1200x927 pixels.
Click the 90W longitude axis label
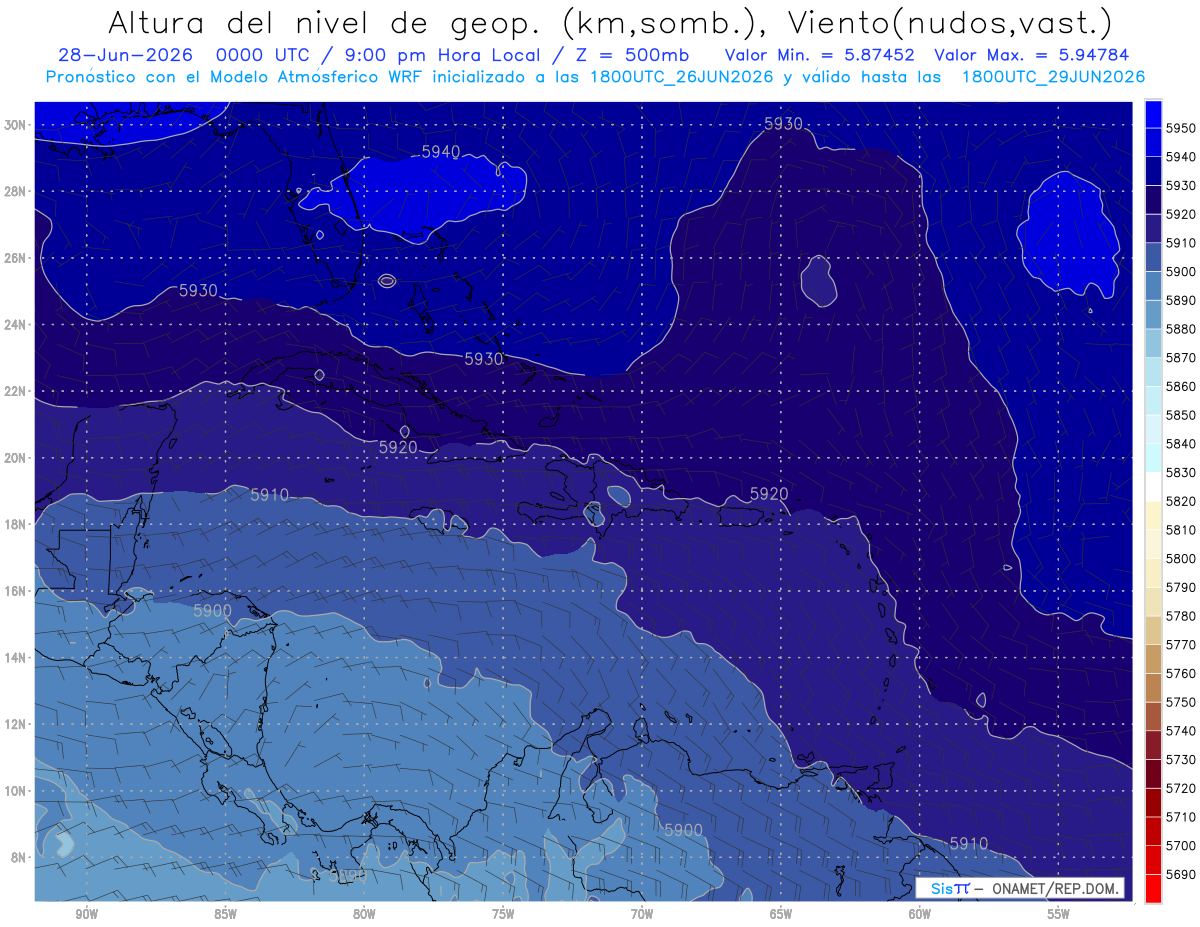pyautogui.click(x=86, y=914)
